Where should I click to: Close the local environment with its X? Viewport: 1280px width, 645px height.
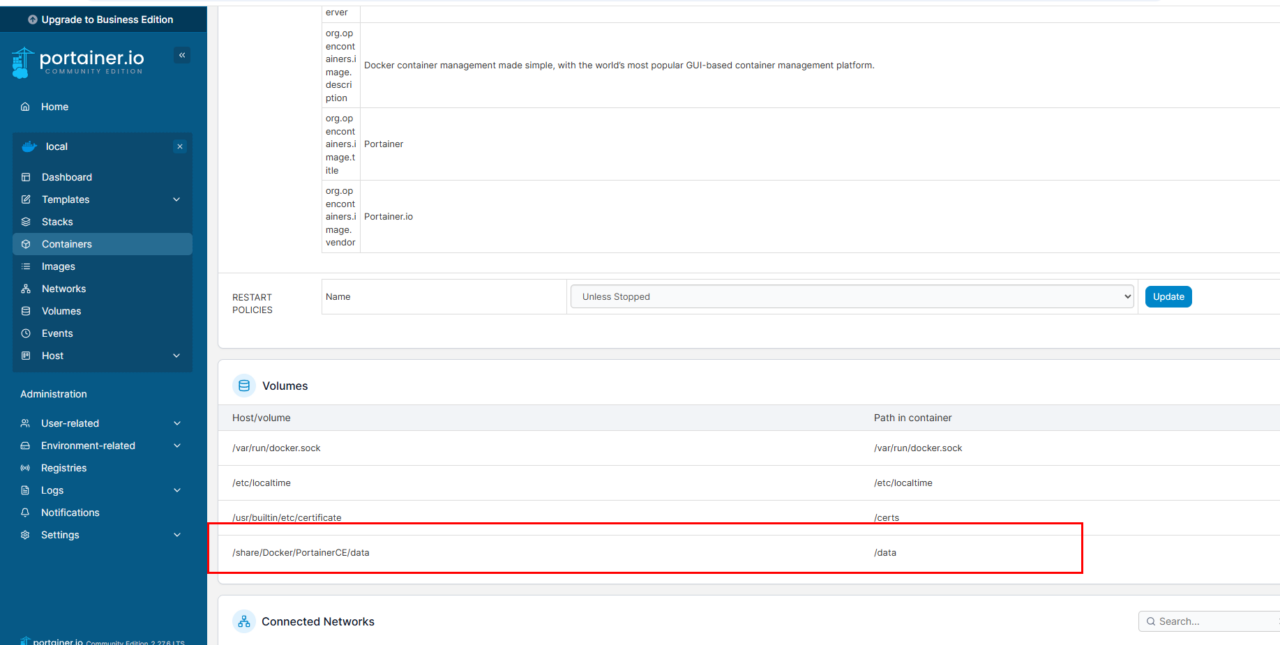(180, 146)
